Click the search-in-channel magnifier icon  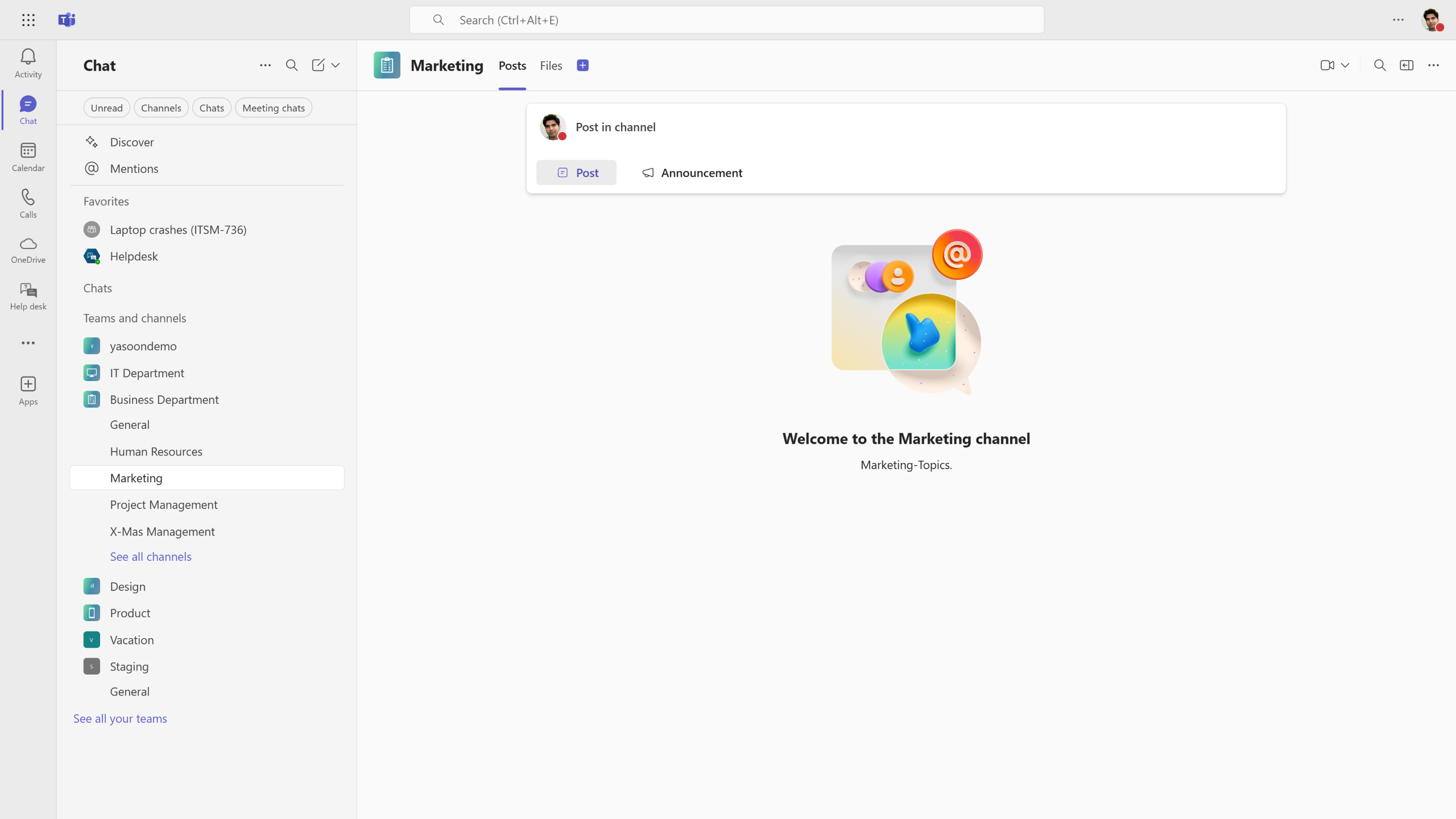1379,65
